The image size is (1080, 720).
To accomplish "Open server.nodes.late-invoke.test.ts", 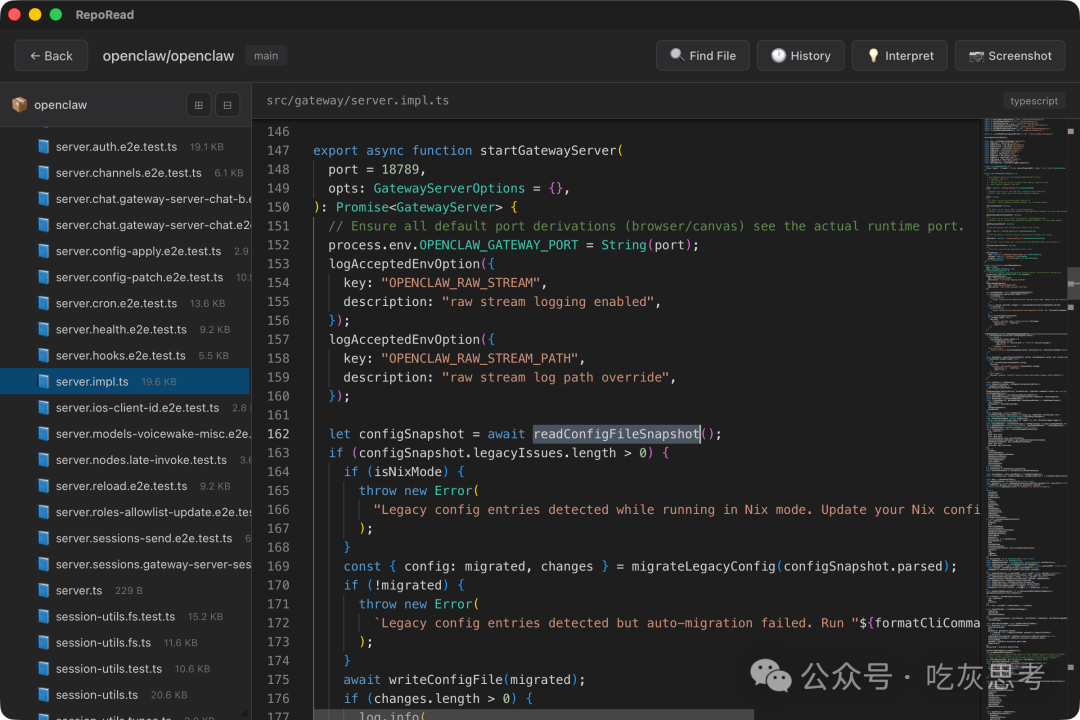I will (x=125, y=460).
